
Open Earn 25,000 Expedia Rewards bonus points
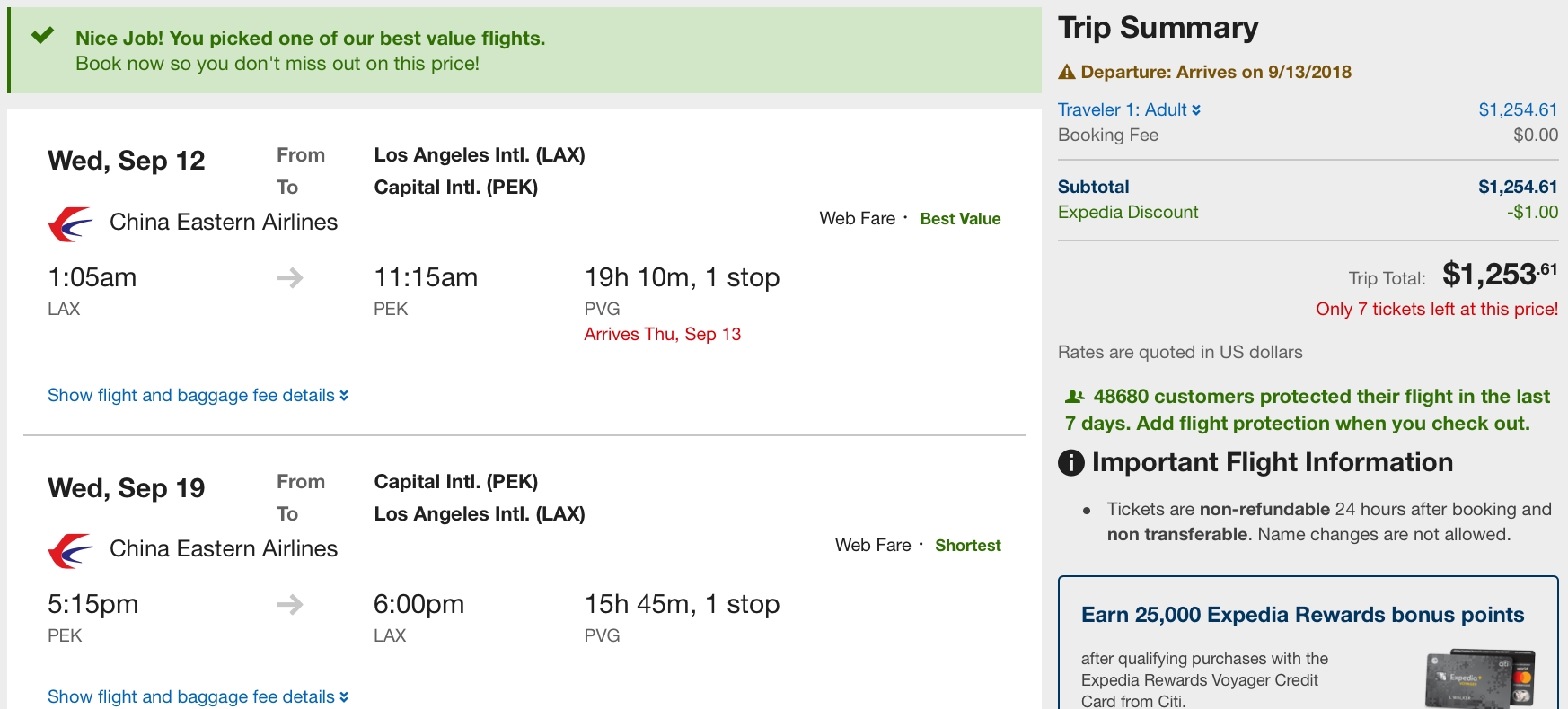[x=1302, y=615]
